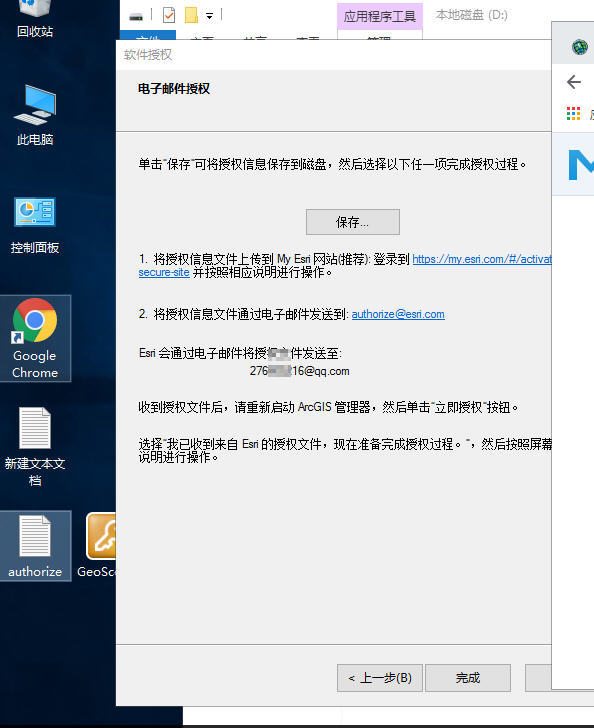
Task: Click the properties checkmark icon in Explorer toolbar
Action: pyautogui.click(x=169, y=15)
